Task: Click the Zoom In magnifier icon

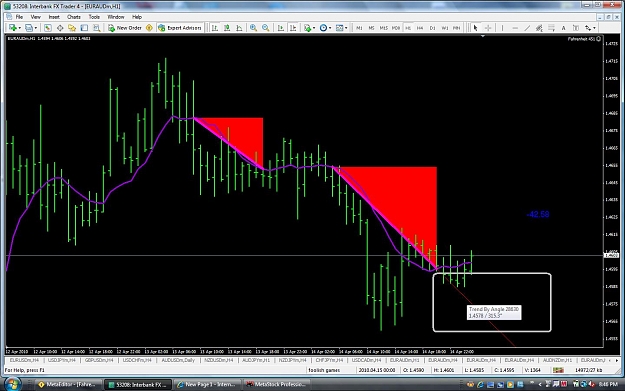Action: coord(253,28)
